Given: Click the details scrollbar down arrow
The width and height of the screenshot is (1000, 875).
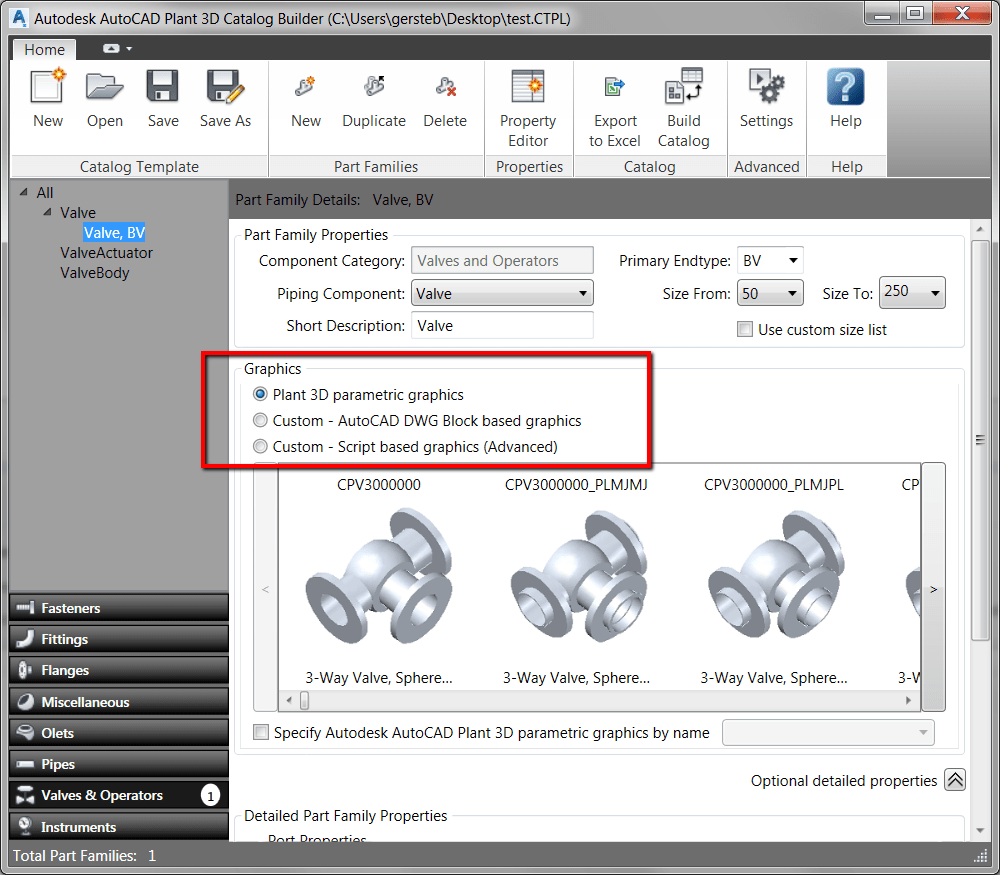Looking at the screenshot, I should (980, 830).
